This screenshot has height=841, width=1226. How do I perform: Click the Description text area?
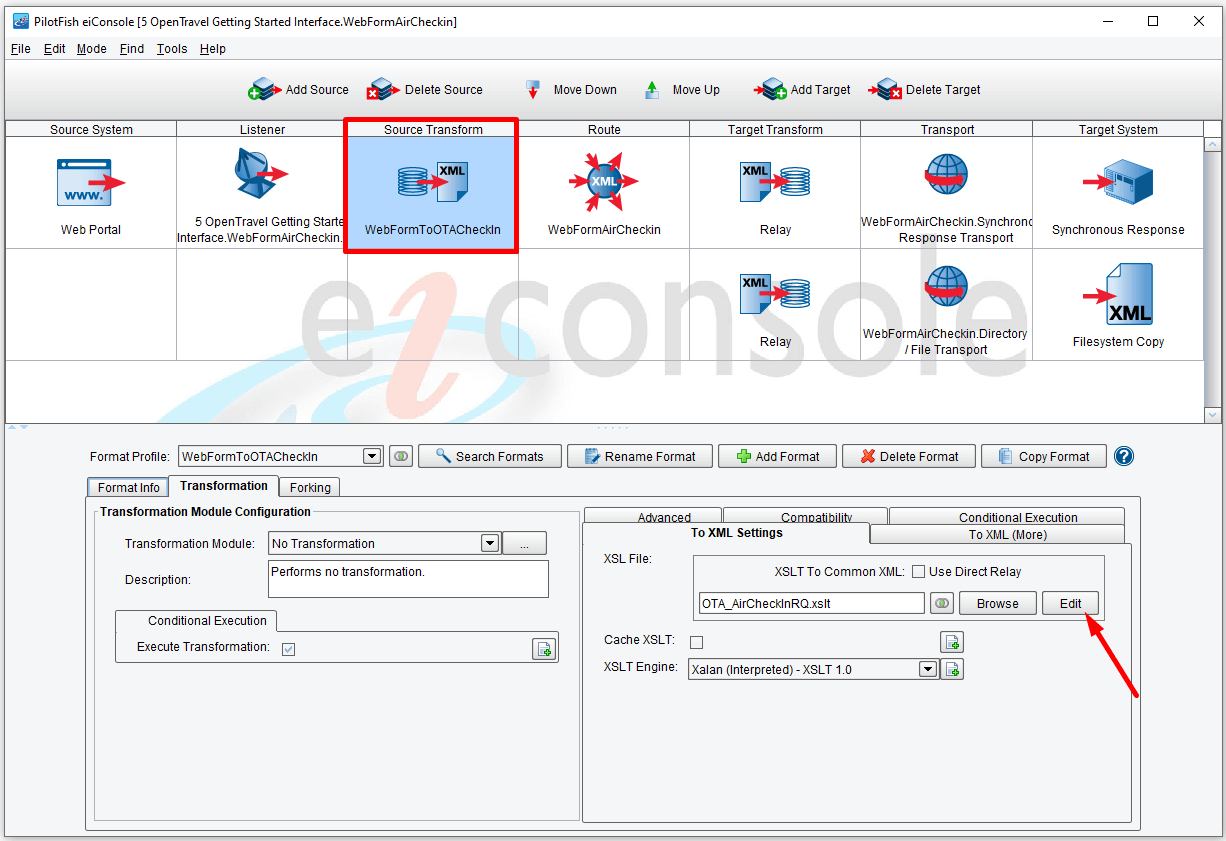(409, 579)
